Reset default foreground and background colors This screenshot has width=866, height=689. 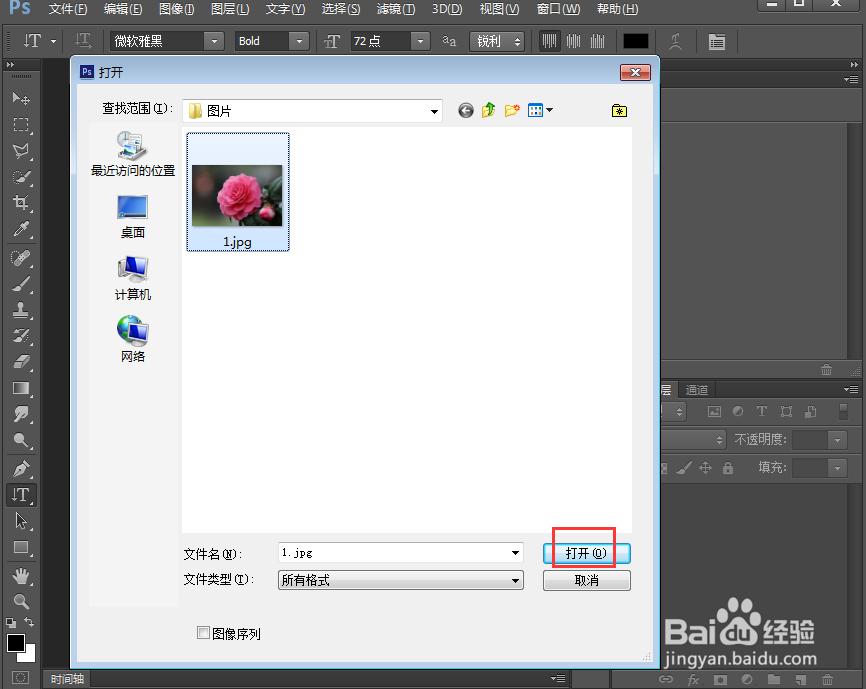11,623
